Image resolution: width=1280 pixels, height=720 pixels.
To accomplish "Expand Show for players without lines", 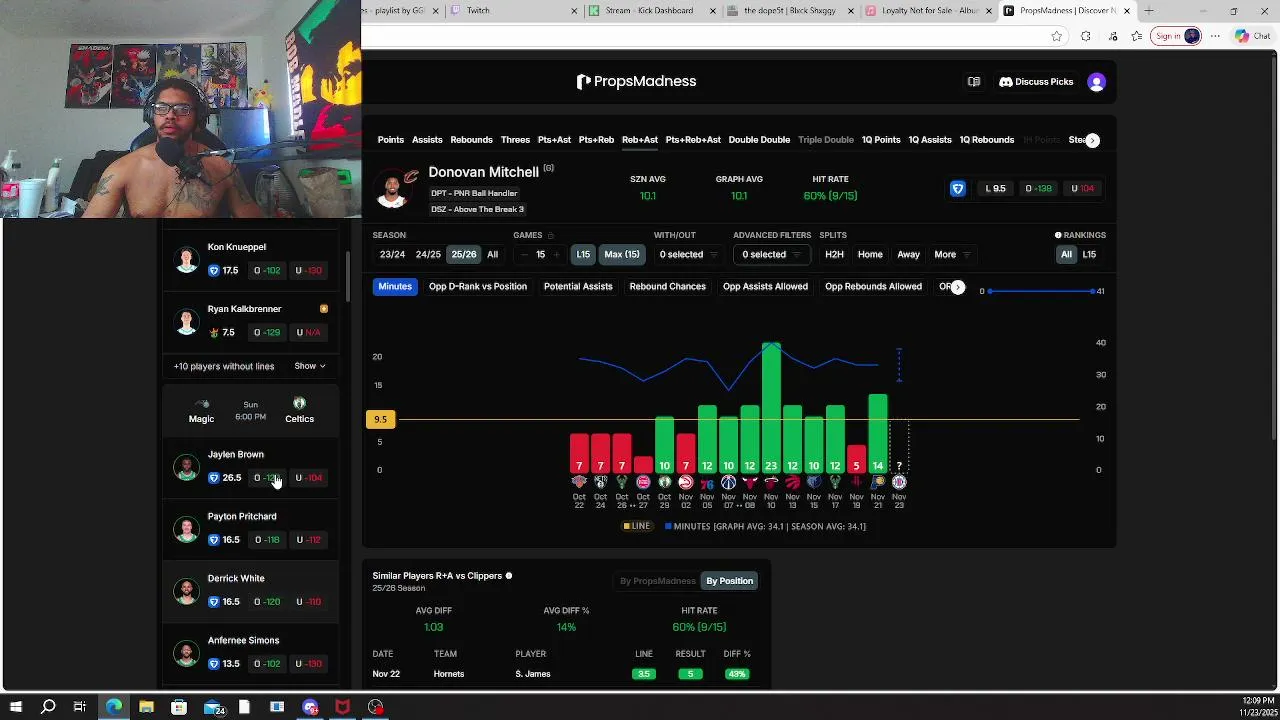I will click(x=309, y=366).
